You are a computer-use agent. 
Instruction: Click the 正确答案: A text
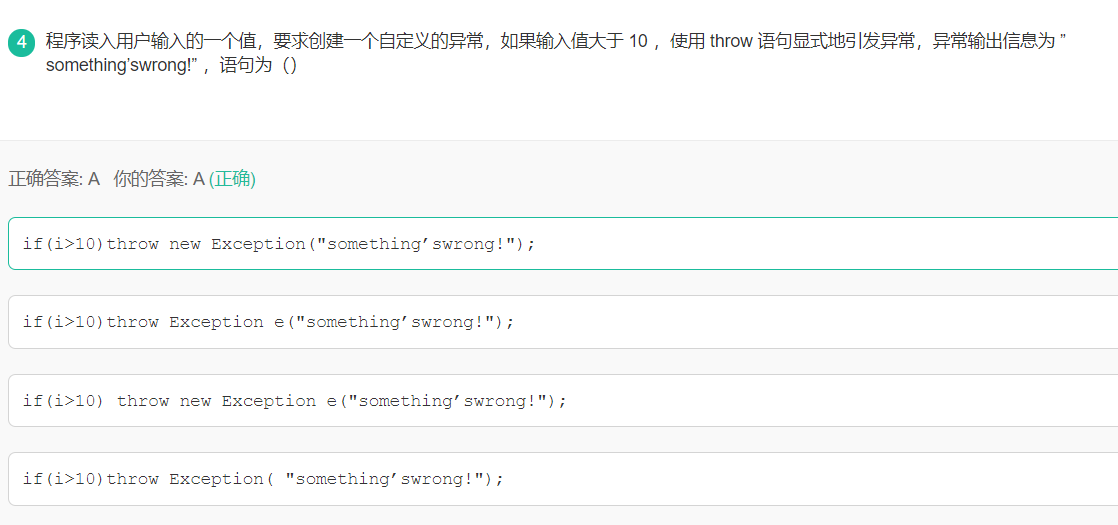click(54, 179)
